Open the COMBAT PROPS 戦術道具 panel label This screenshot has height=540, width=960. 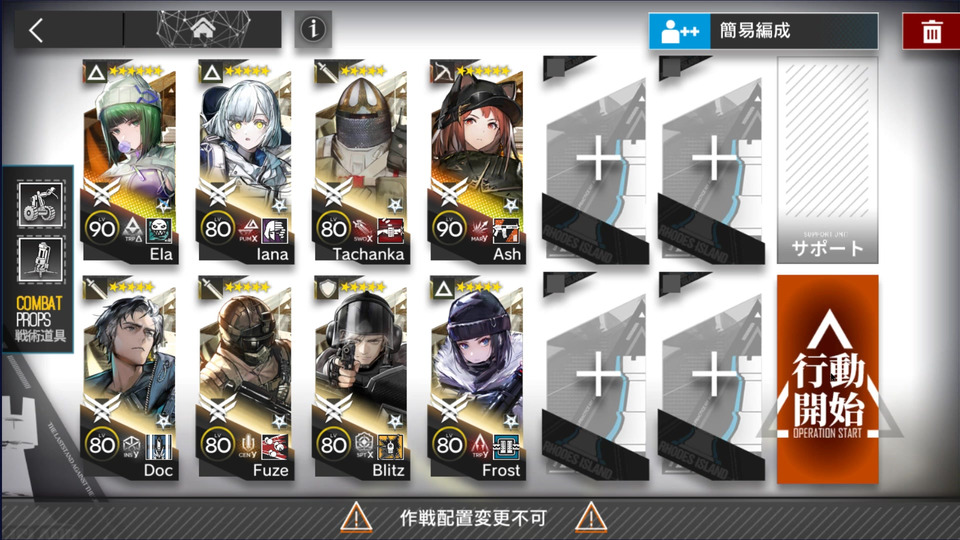[x=40, y=319]
